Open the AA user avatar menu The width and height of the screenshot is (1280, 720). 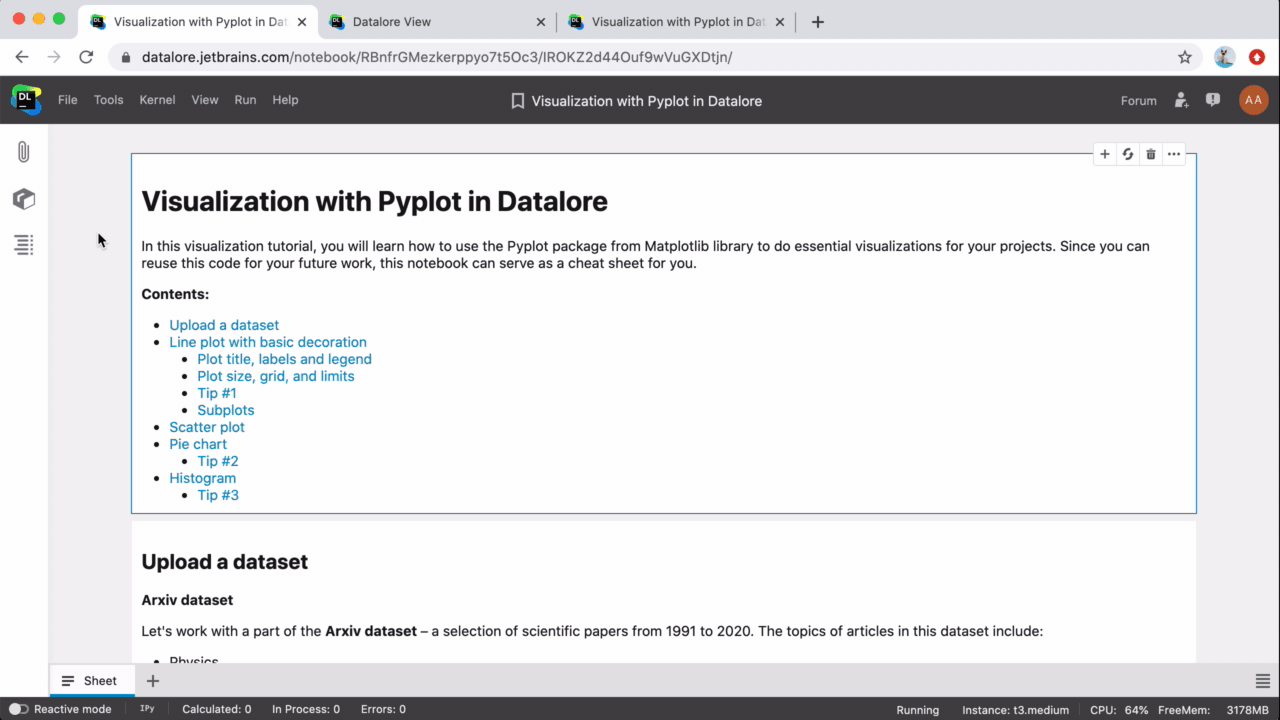coord(1254,100)
